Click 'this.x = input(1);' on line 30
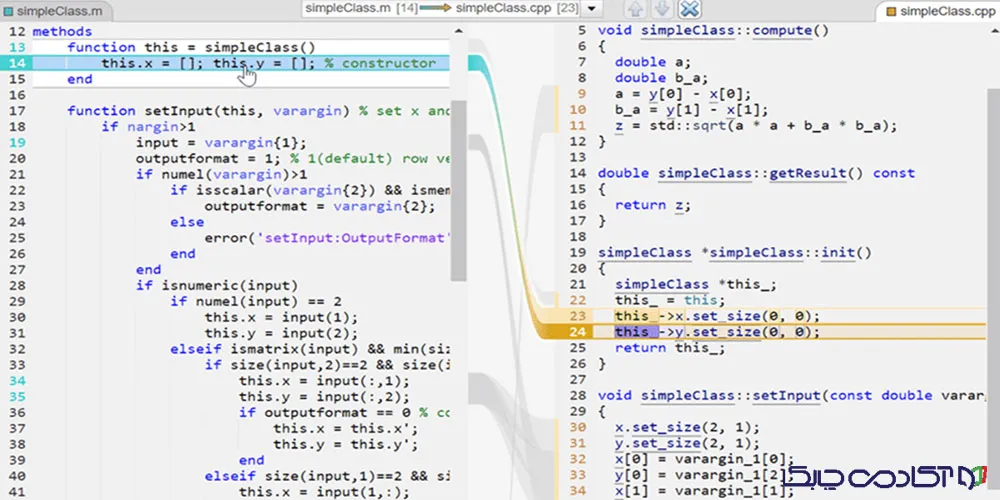Image resolution: width=1000 pixels, height=500 pixels. click(281, 317)
